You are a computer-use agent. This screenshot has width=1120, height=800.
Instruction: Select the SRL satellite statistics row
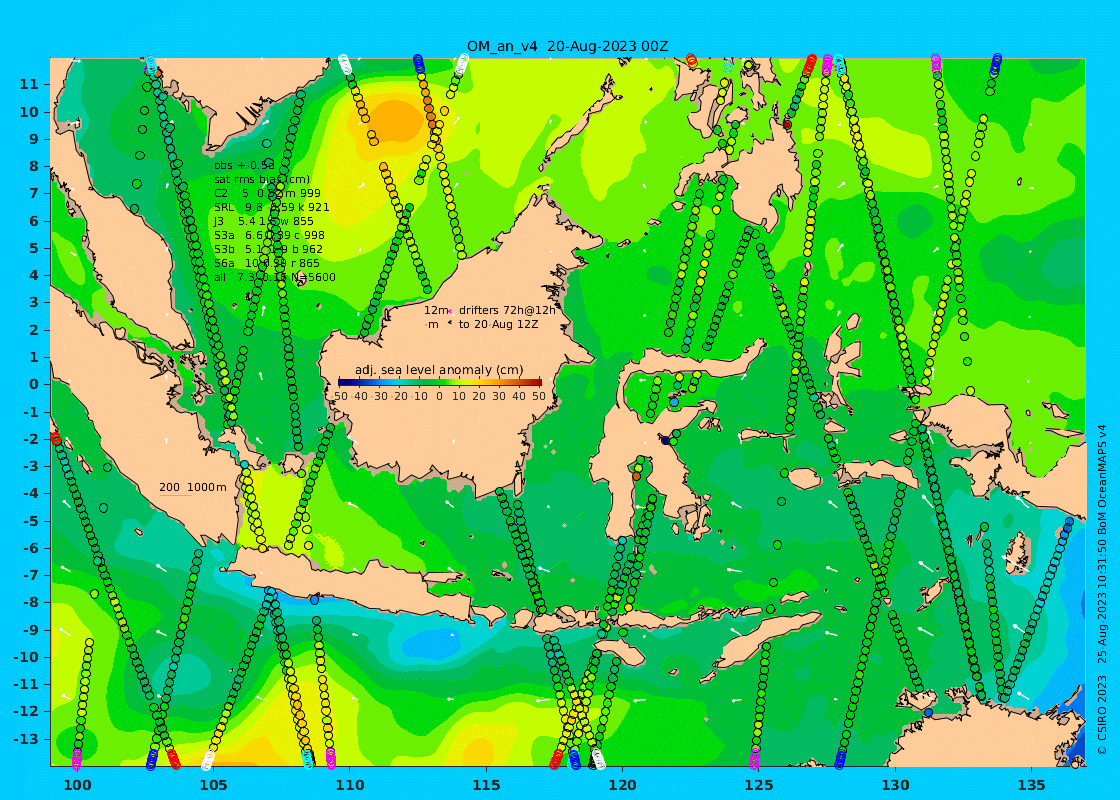point(271,207)
